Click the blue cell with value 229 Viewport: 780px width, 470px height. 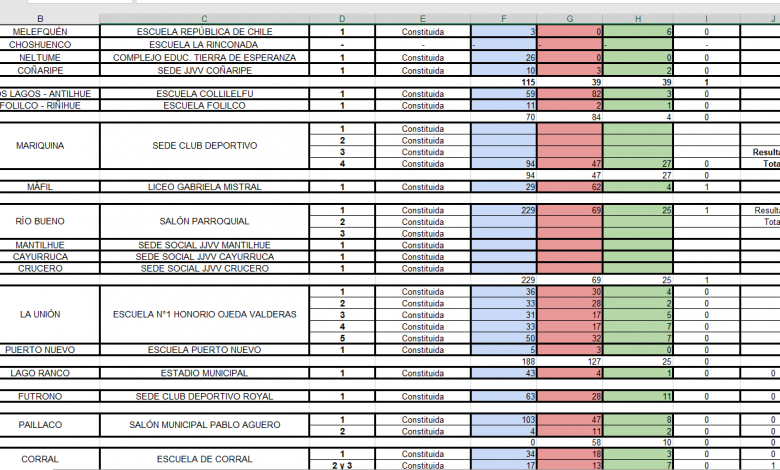504,211
